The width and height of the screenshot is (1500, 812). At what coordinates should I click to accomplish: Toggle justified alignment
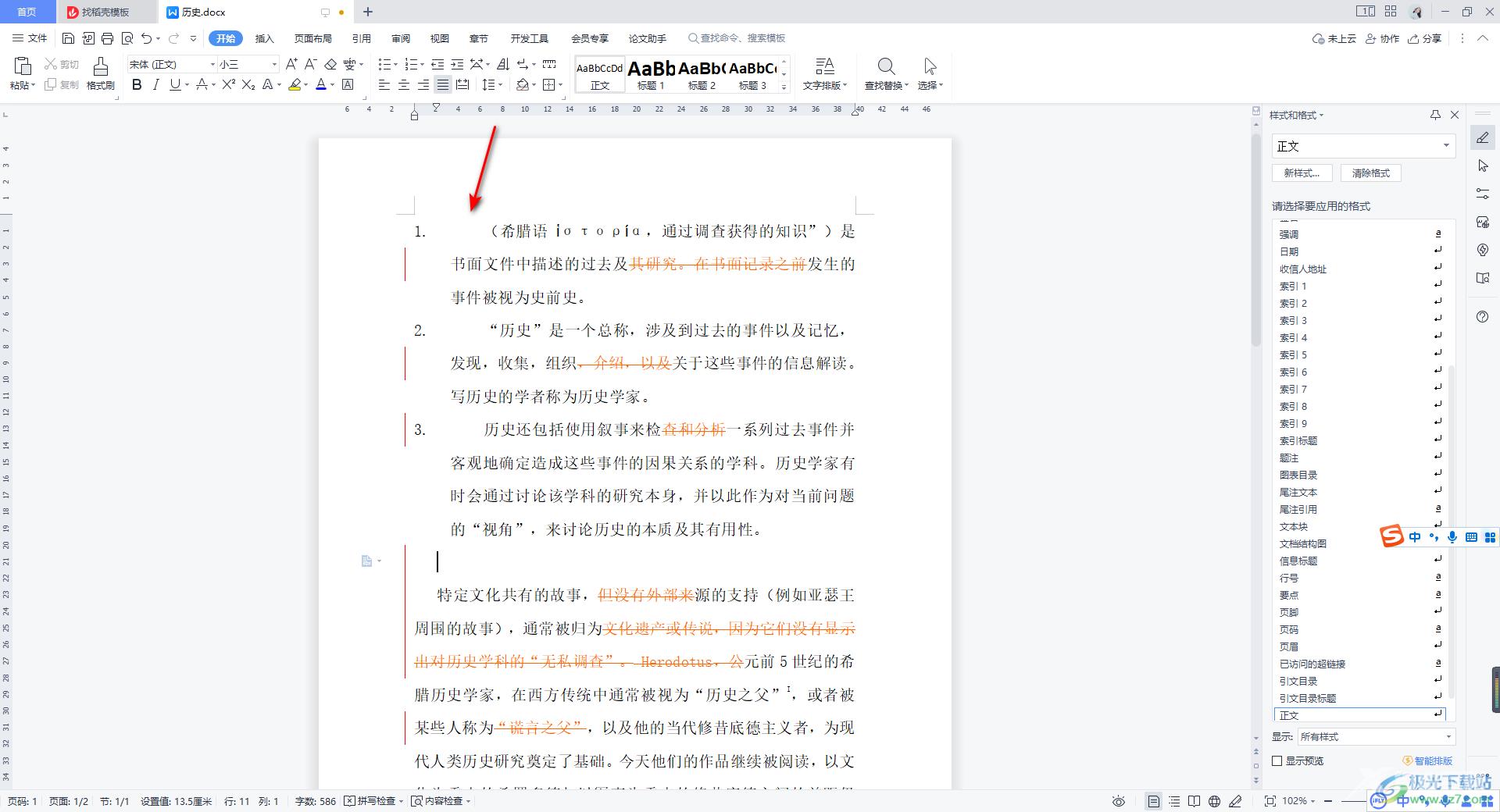(442, 84)
